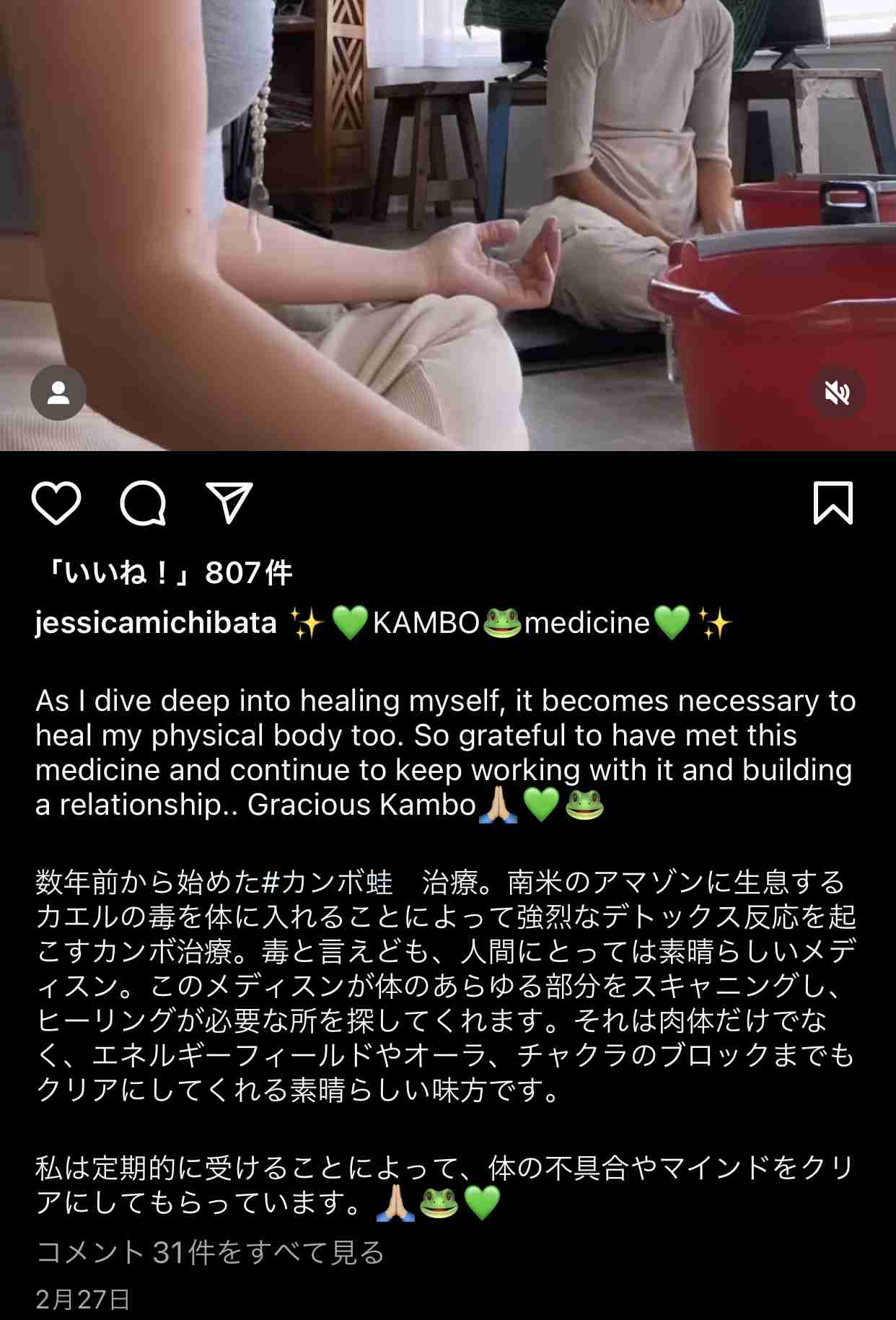Open the jessicamichibata profile from the caption
Viewport: 896px width, 1320px height.
156,622
